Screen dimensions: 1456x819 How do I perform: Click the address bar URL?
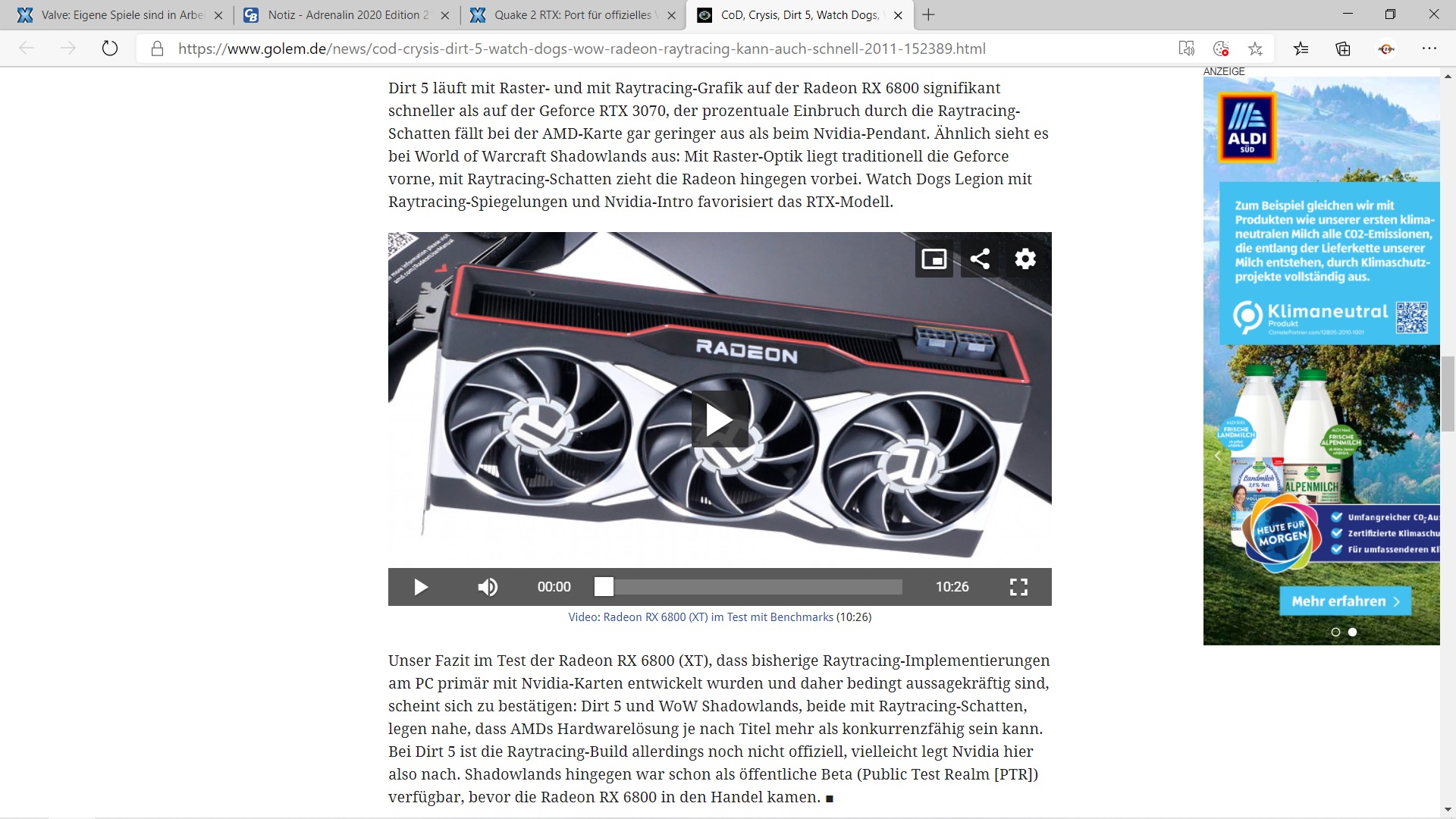point(582,49)
